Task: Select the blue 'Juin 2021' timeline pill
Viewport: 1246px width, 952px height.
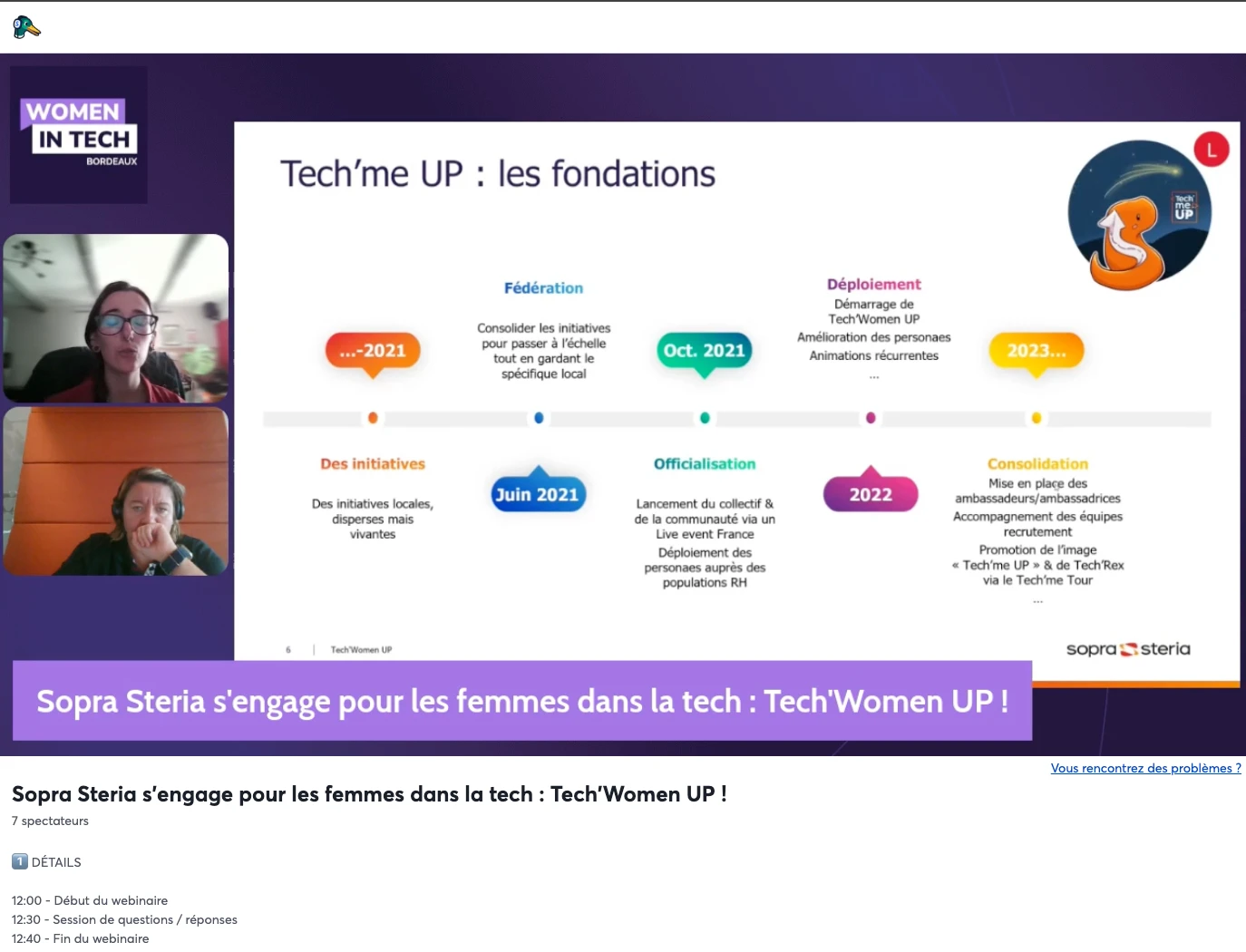Action: click(537, 494)
